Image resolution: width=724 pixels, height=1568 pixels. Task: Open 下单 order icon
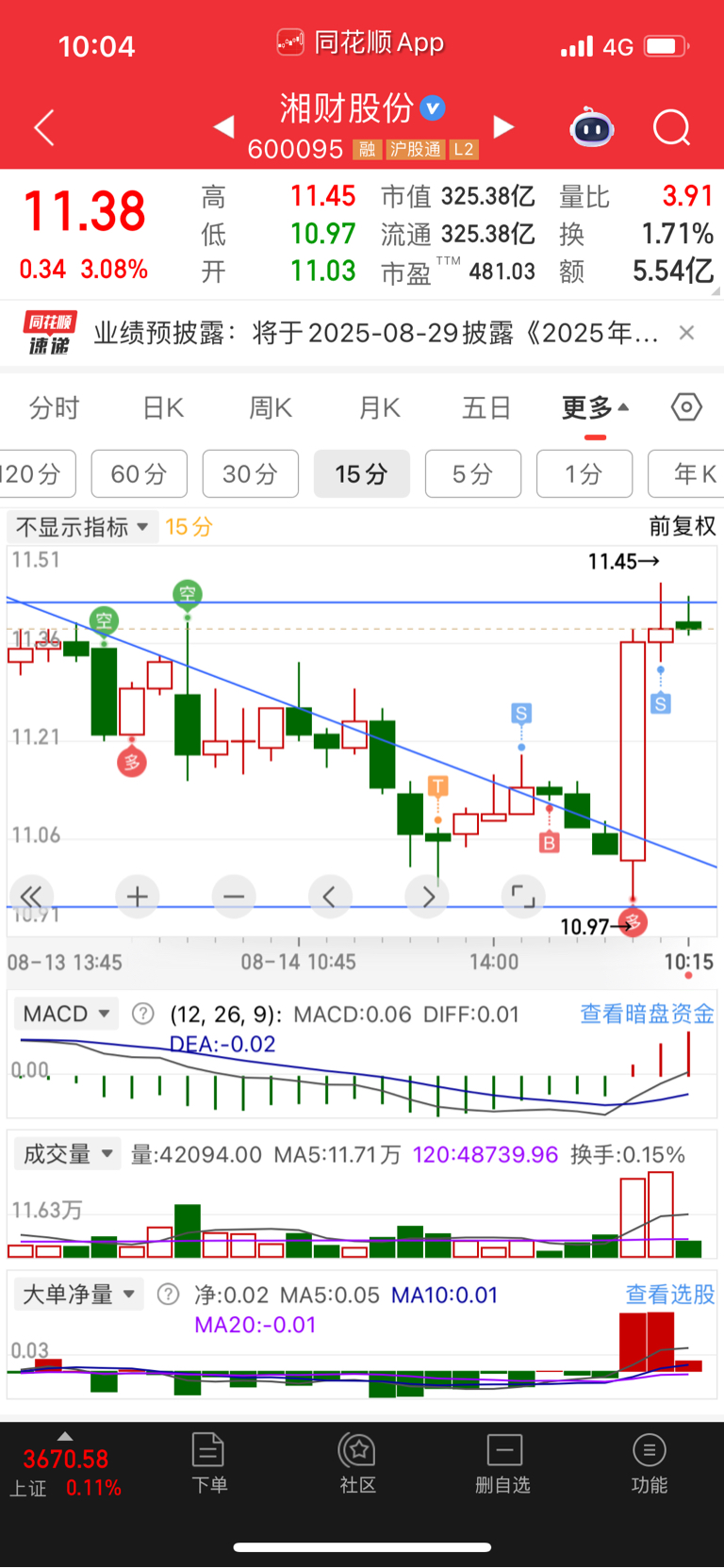point(208,1463)
